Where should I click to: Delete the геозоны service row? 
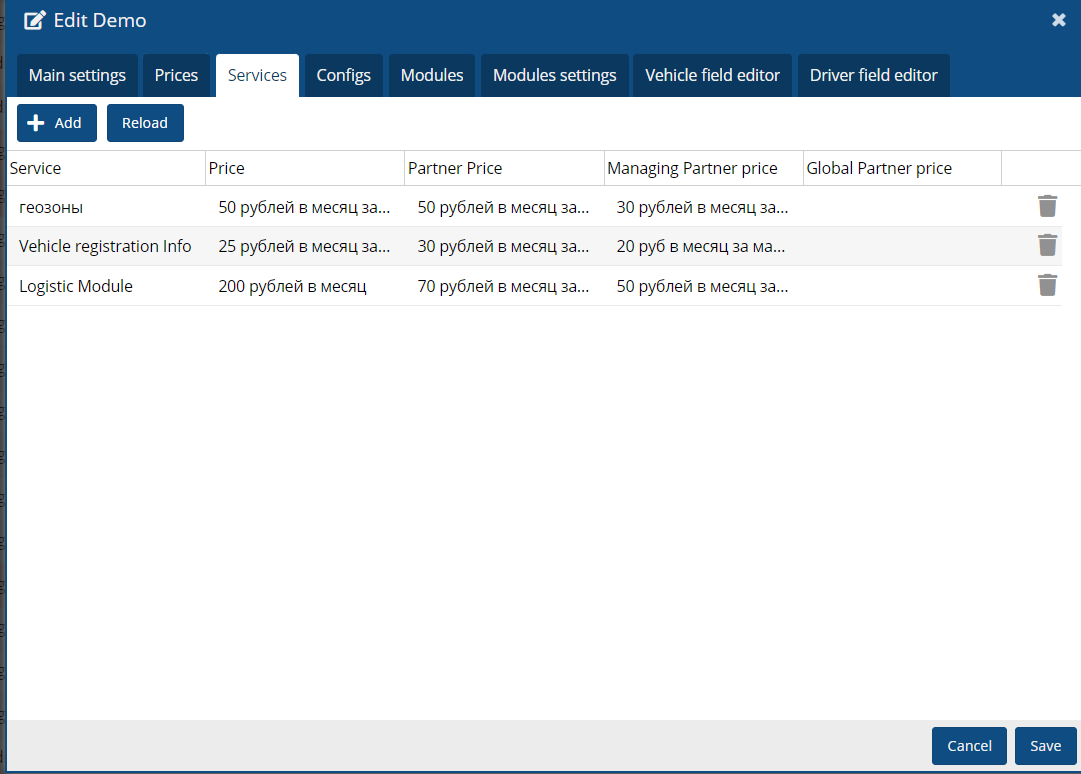click(1047, 206)
